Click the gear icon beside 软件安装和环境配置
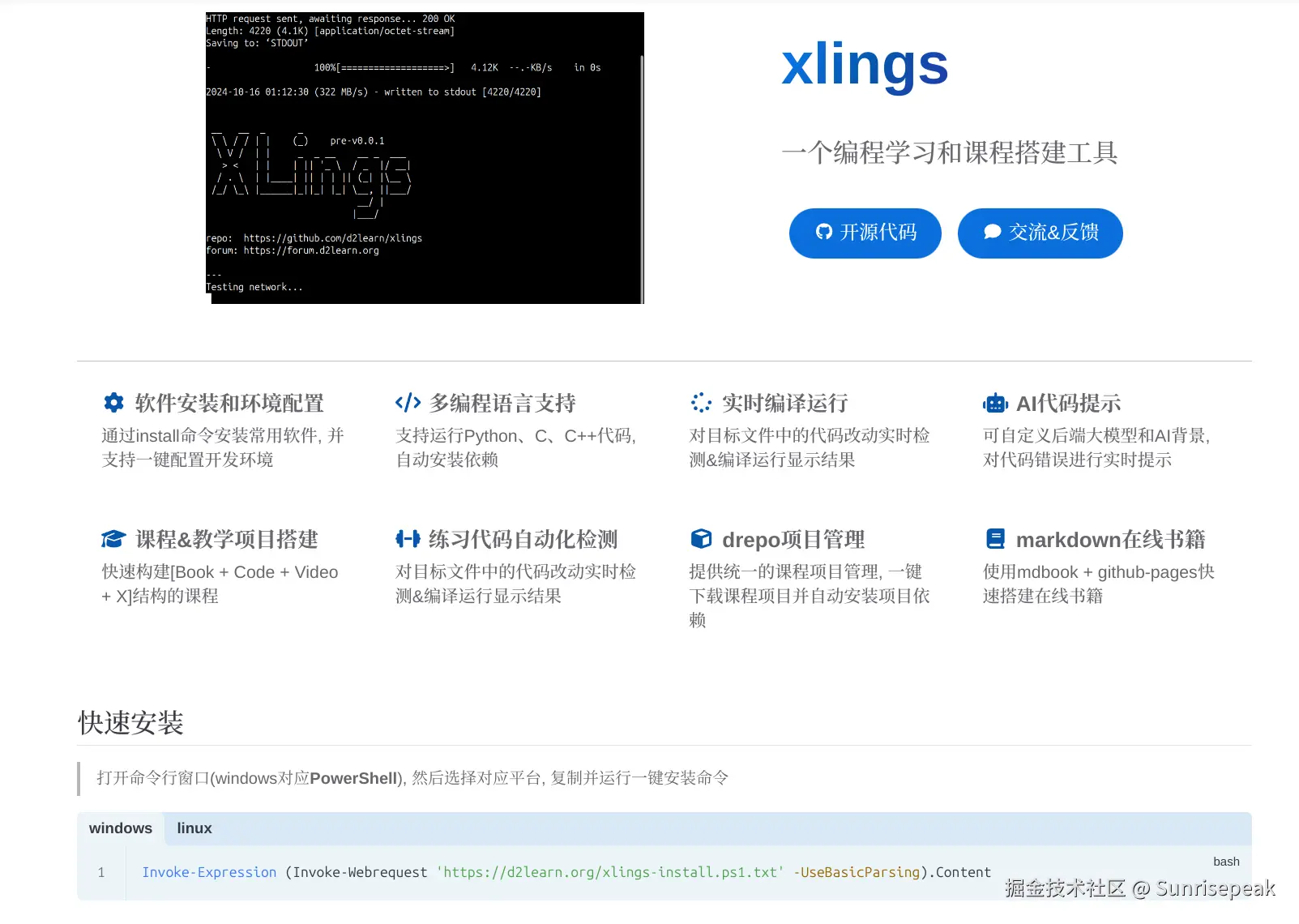The image size is (1299, 924). 113,403
